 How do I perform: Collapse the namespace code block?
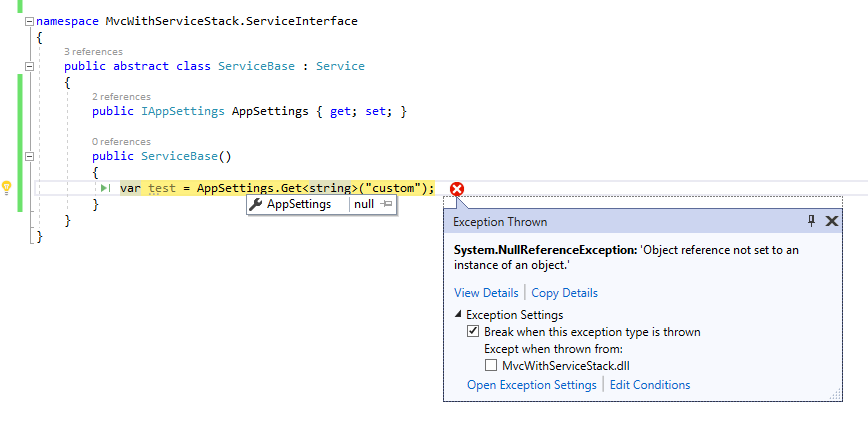29,21
